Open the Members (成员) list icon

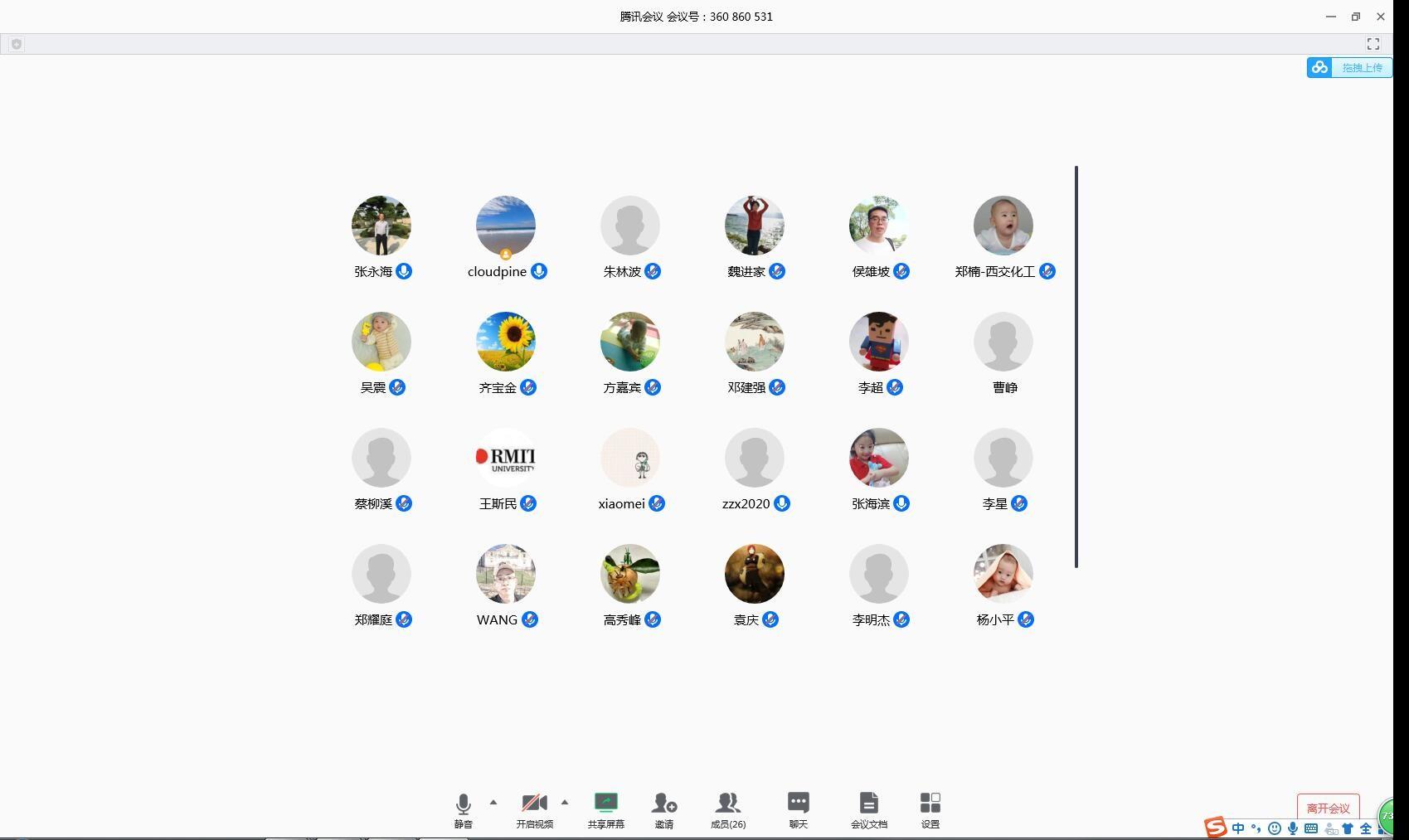[x=727, y=803]
